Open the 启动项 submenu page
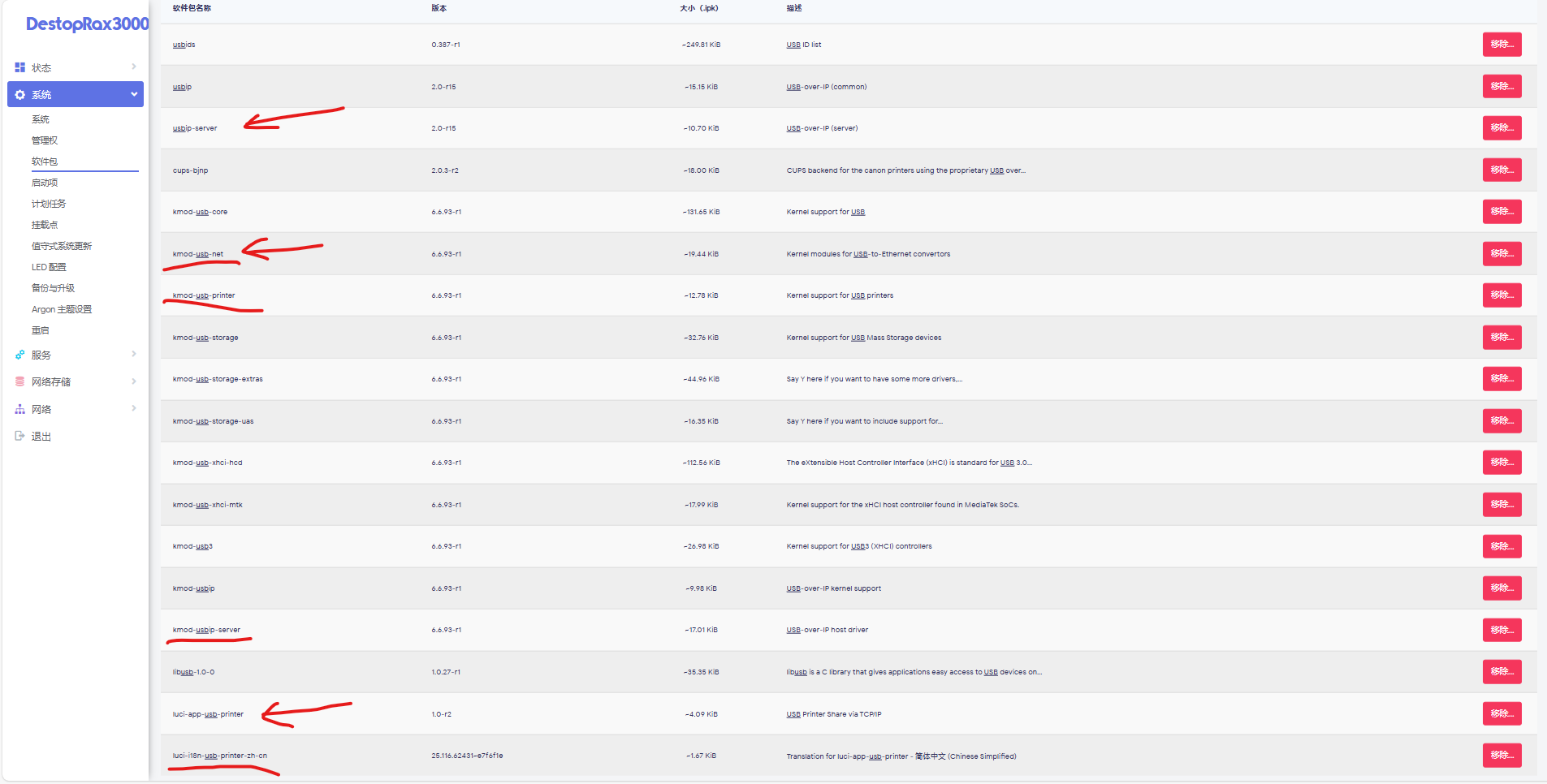This screenshot has height=784, width=1547. pos(45,183)
